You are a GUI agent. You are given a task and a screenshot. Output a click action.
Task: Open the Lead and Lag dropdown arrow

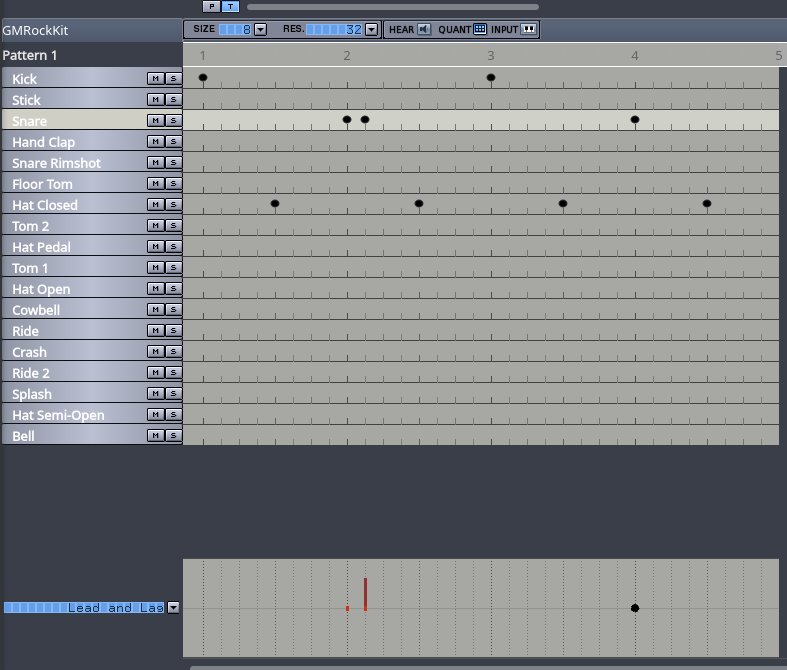(173, 608)
